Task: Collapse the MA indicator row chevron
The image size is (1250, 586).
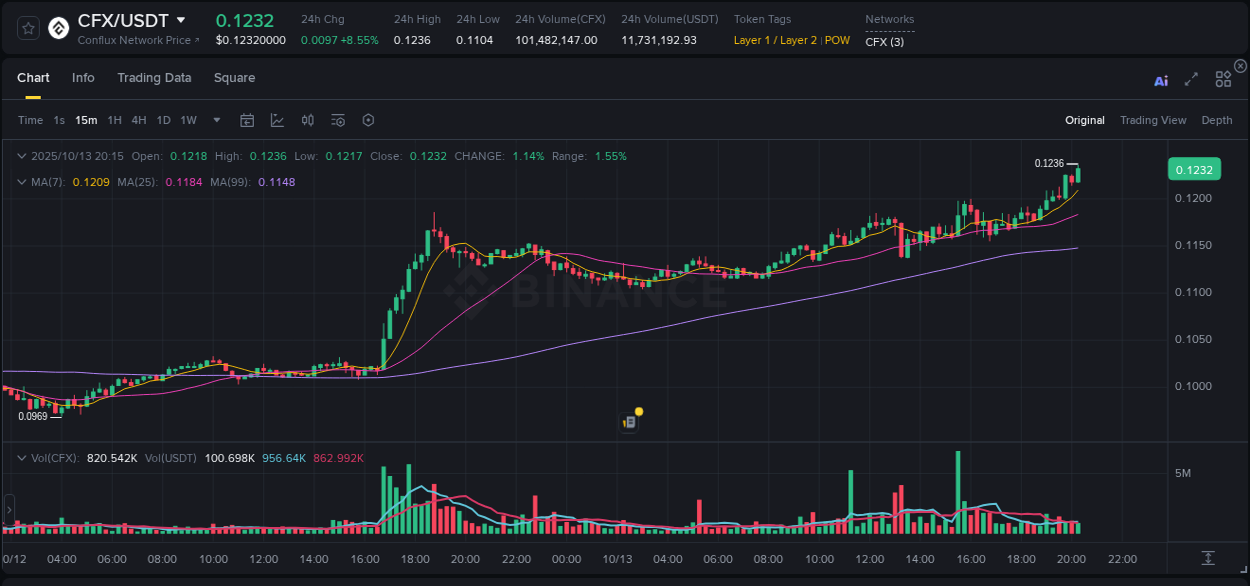Action: (21, 182)
